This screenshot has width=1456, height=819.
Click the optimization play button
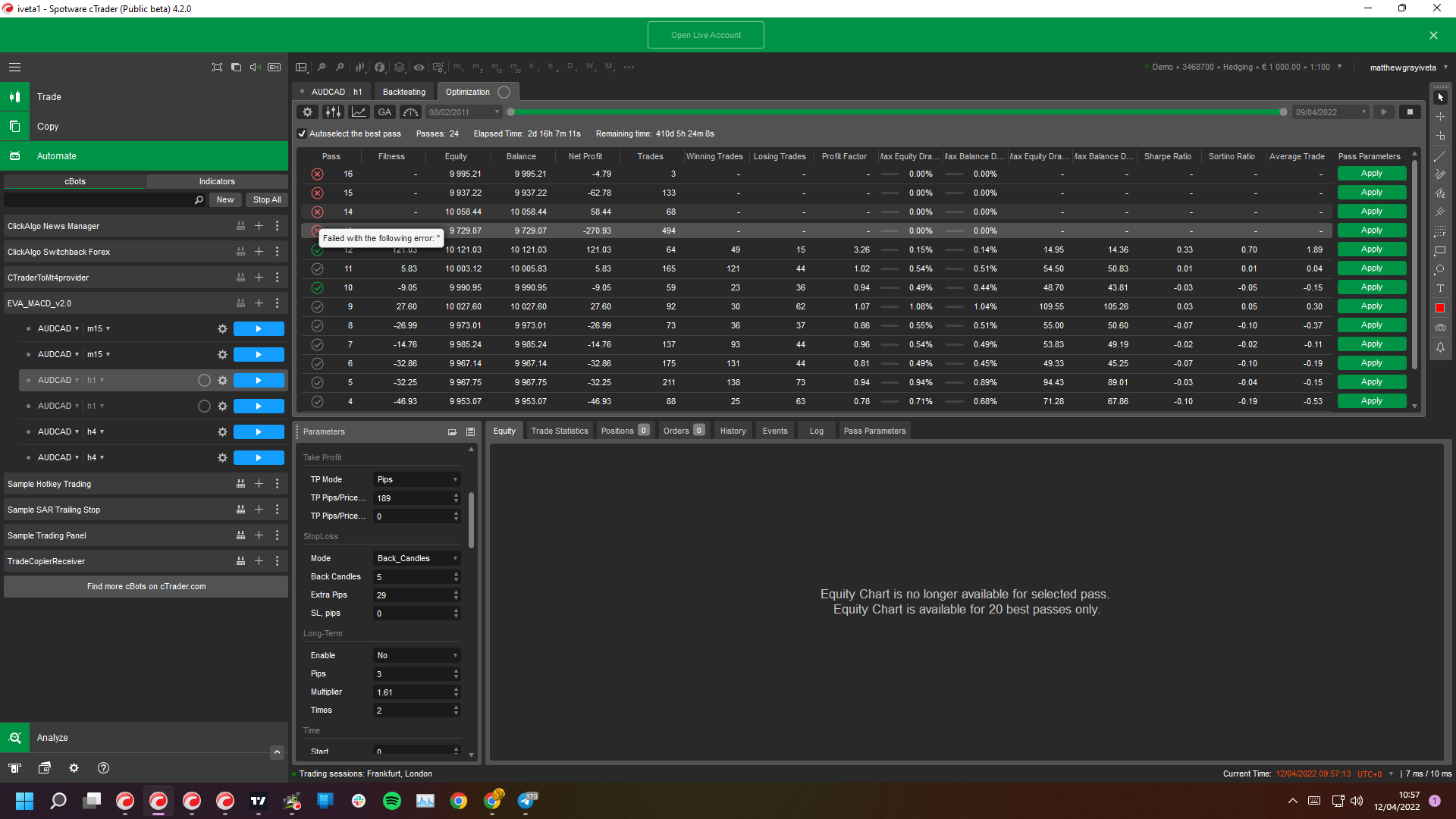click(1384, 112)
